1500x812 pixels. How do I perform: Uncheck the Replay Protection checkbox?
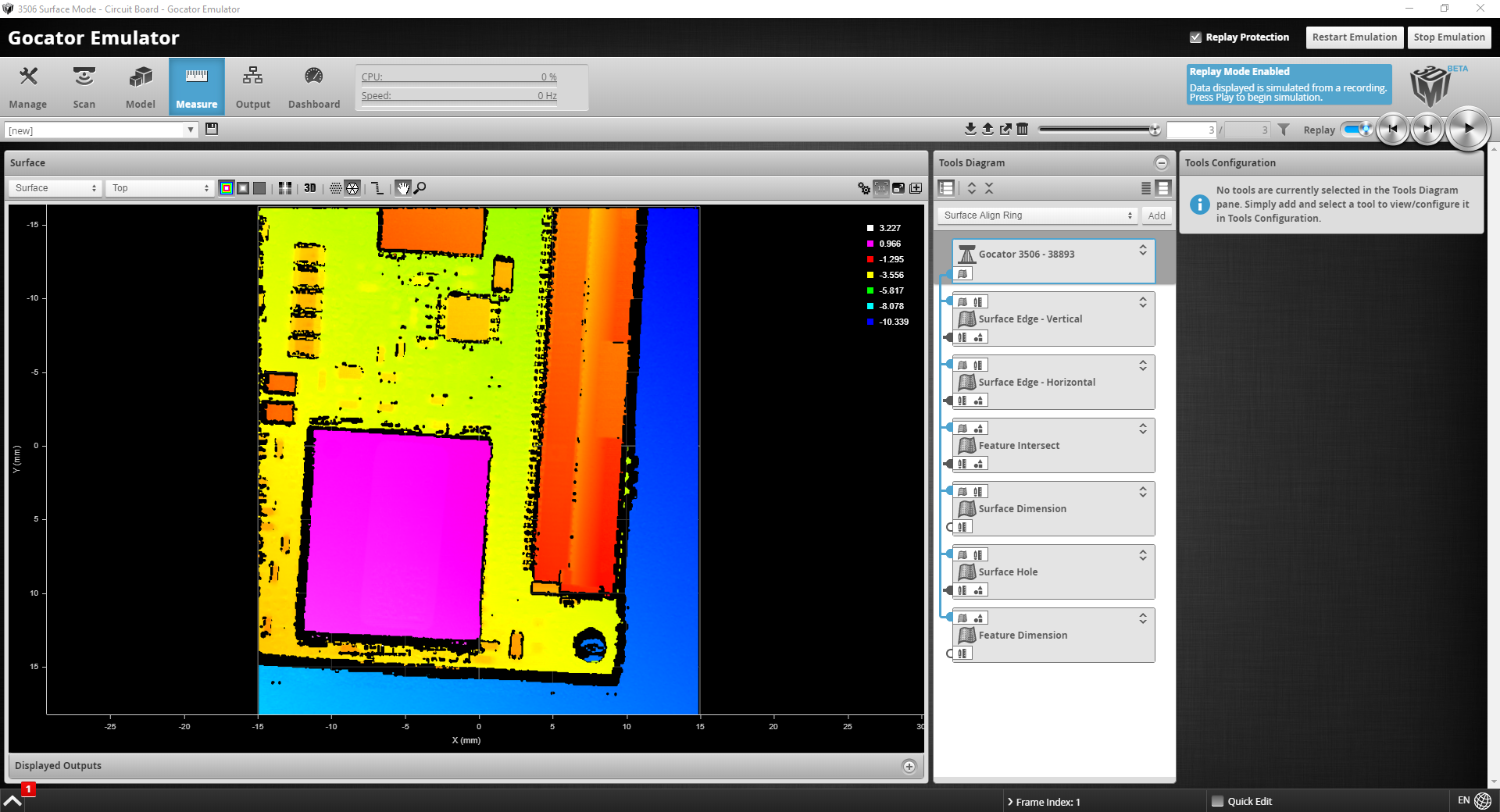tap(1195, 37)
